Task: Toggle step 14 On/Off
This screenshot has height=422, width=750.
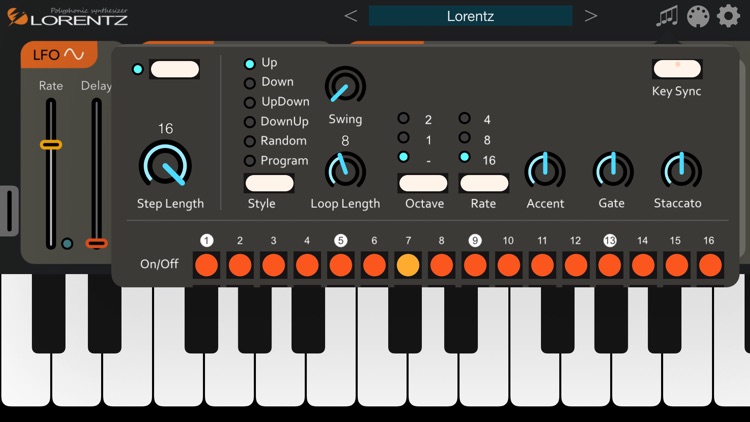Action: 643,265
